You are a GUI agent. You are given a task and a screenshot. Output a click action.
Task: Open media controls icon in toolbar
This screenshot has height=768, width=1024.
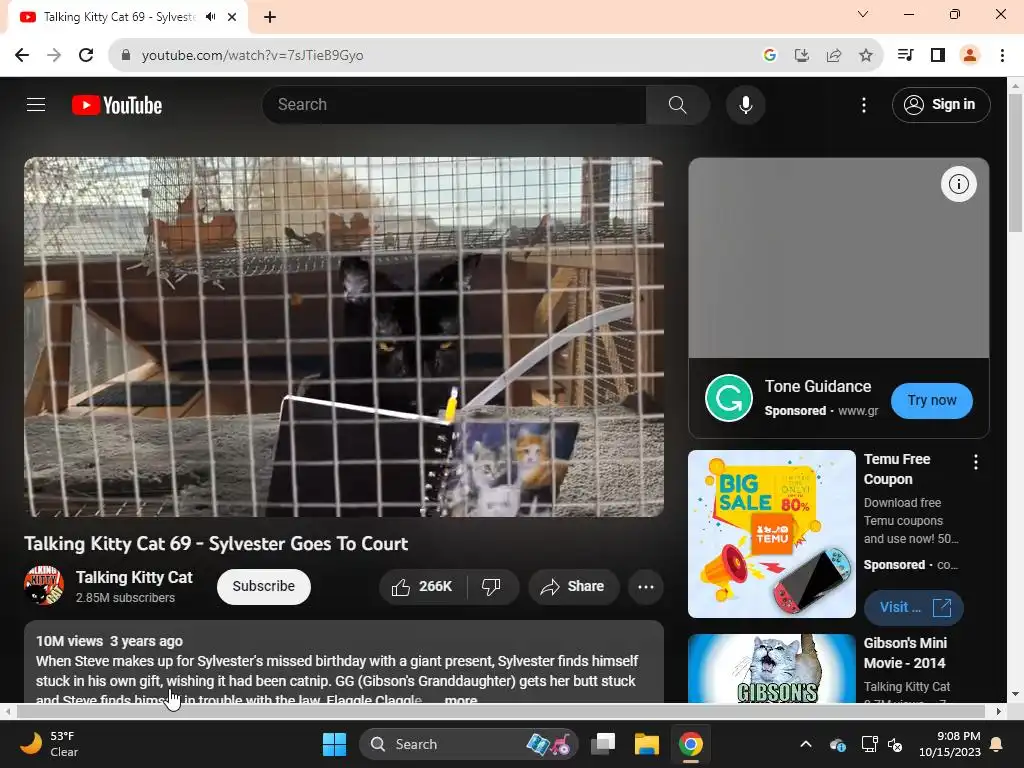point(905,55)
